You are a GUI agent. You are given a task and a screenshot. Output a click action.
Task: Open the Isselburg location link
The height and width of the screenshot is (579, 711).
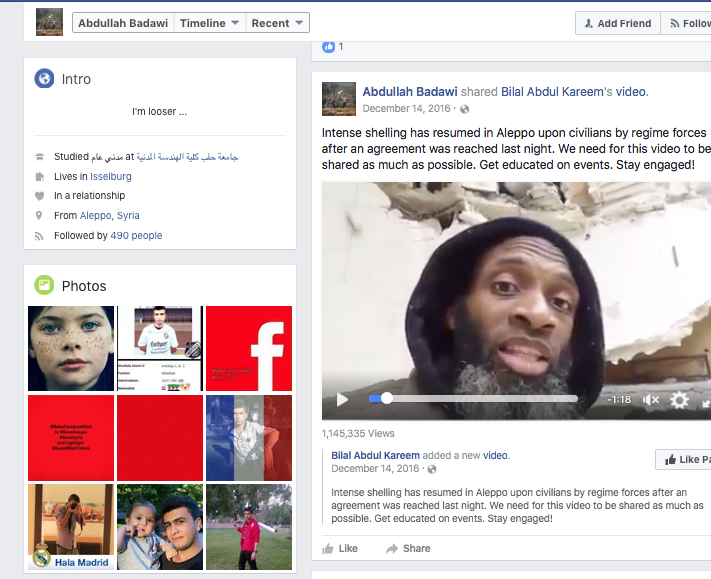tap(105, 176)
